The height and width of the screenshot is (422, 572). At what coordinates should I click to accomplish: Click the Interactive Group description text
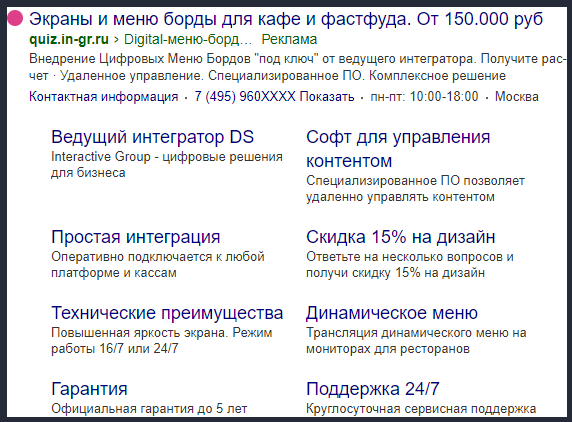[167, 164]
